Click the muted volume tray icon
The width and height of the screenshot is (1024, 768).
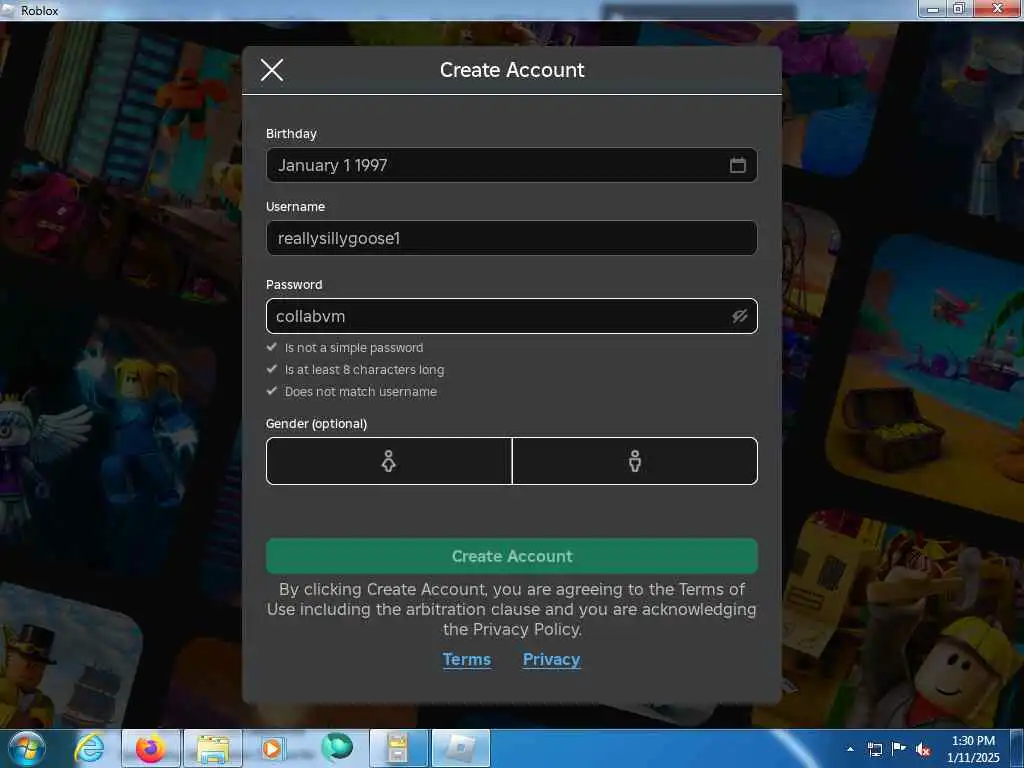[923, 749]
